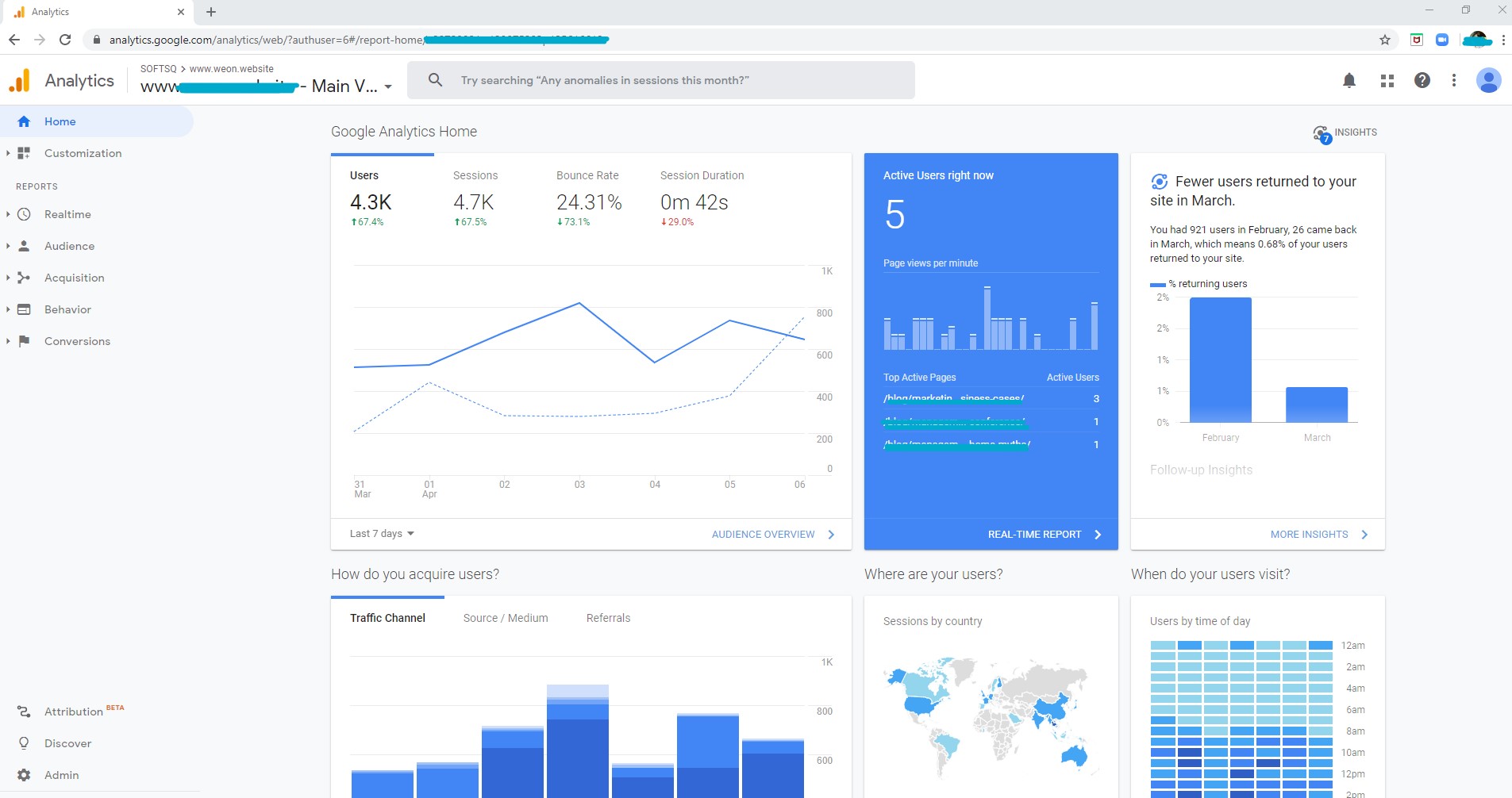Click the active users count '5'
Image resolution: width=1512 pixels, height=798 pixels.
[895, 214]
